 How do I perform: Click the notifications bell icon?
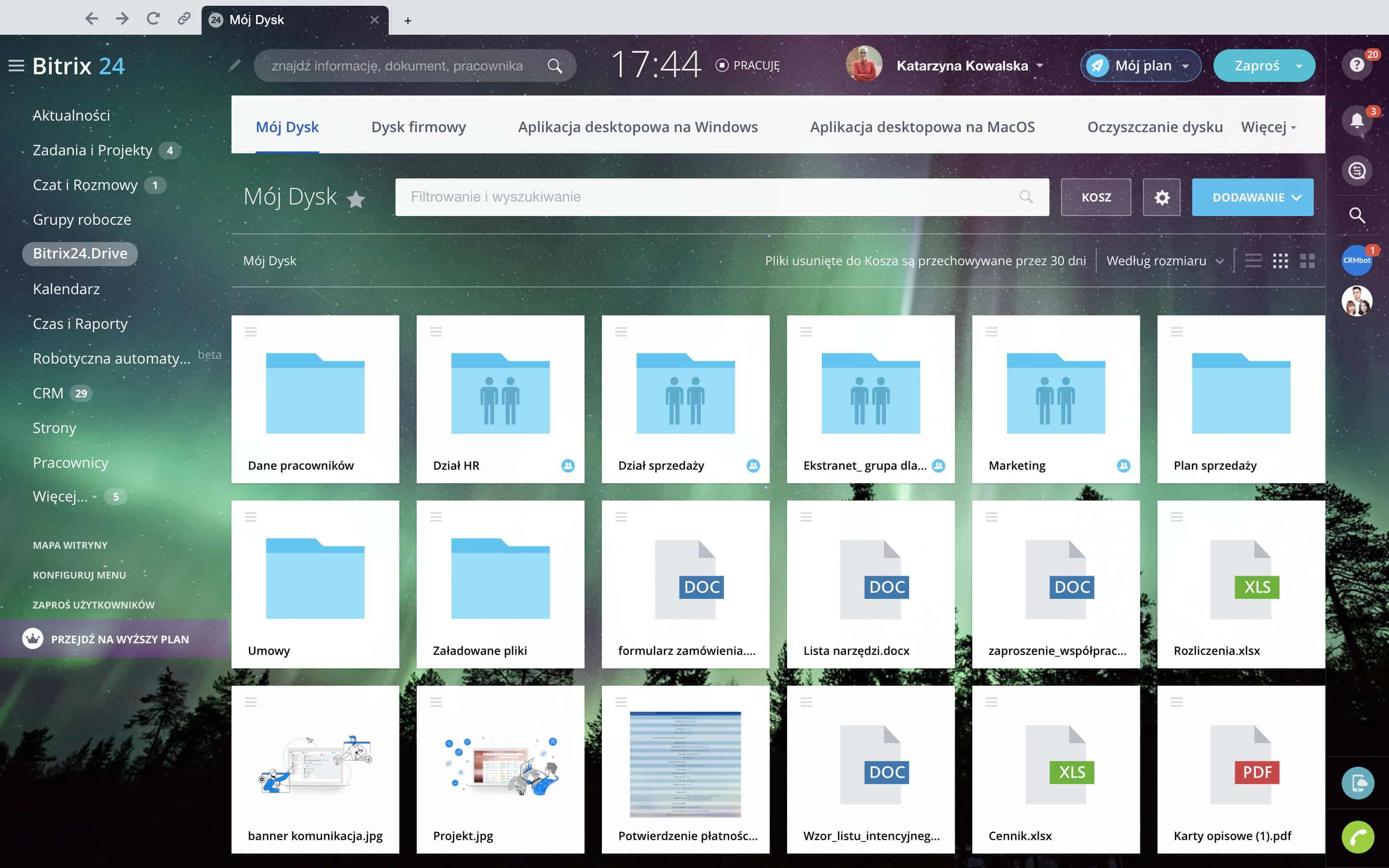point(1356,121)
